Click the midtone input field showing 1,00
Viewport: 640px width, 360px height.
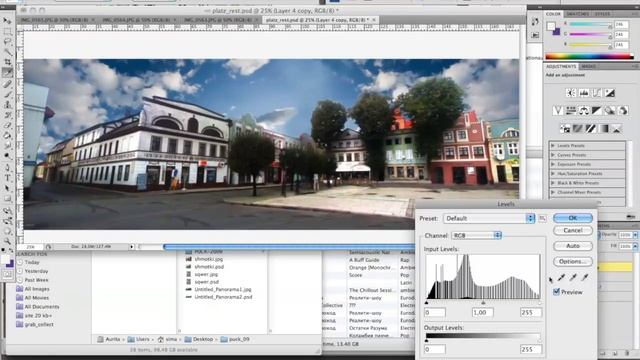click(x=482, y=313)
